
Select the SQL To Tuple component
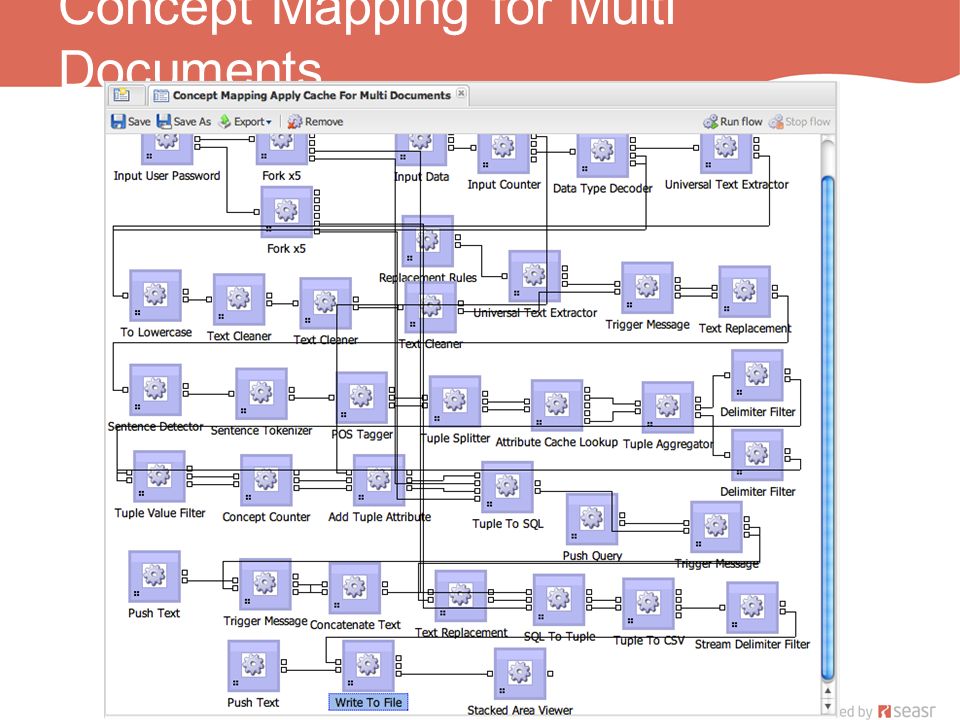click(x=558, y=599)
